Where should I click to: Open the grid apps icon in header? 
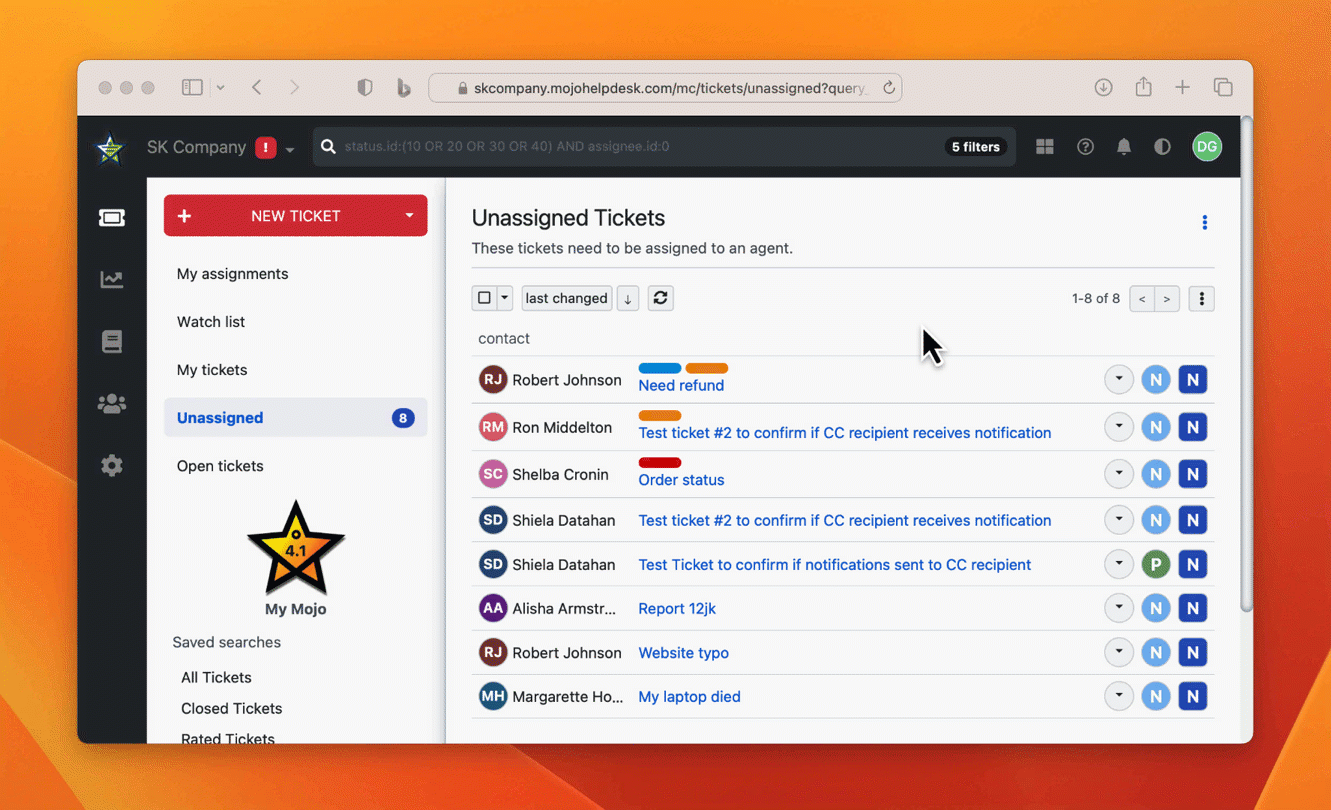pyautogui.click(x=1045, y=147)
